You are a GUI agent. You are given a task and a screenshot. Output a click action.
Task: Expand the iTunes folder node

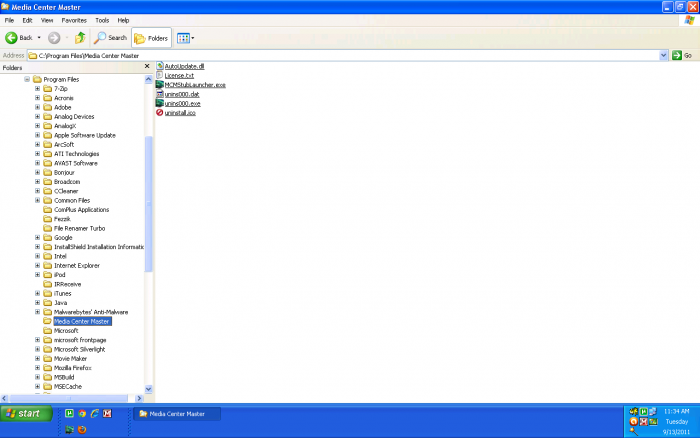tap(37, 293)
